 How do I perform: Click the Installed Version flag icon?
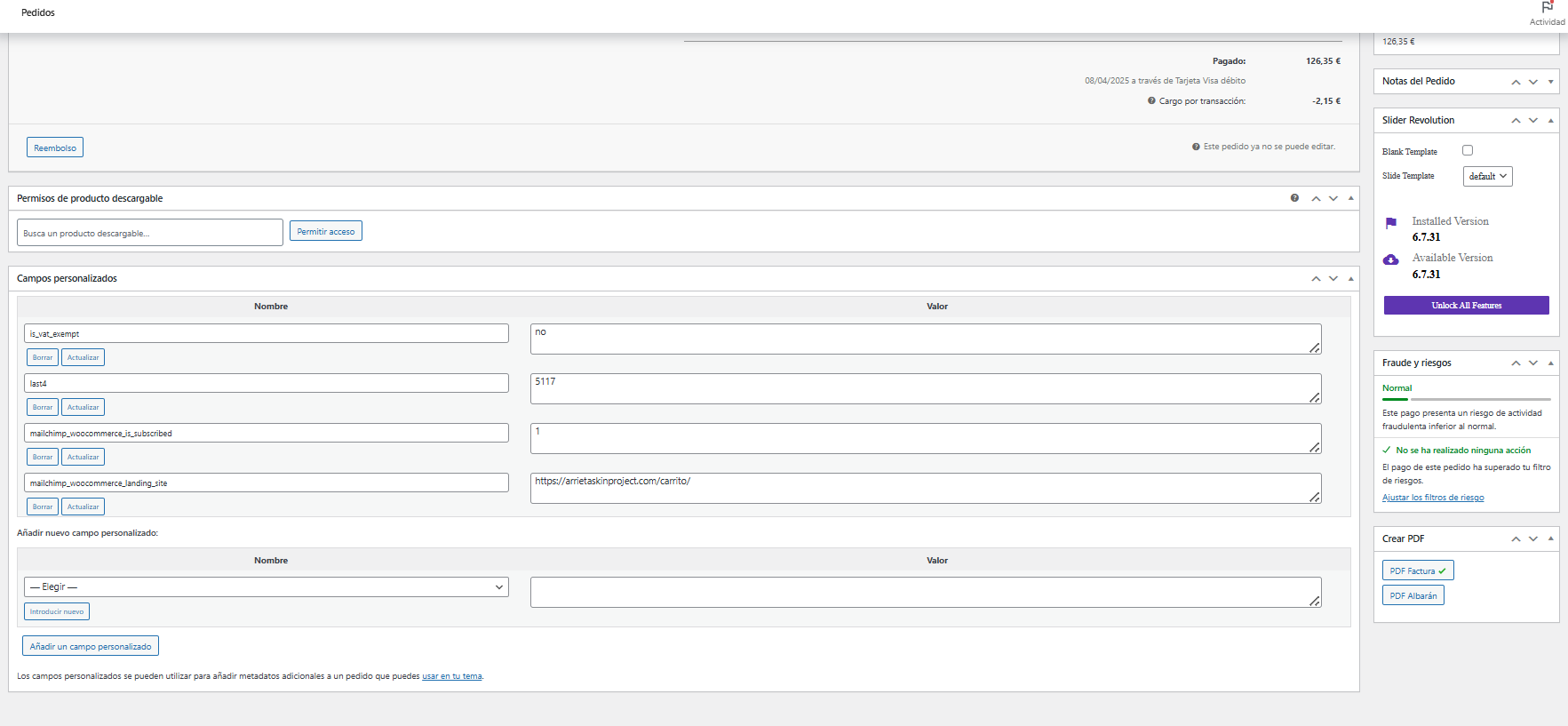tap(1391, 223)
